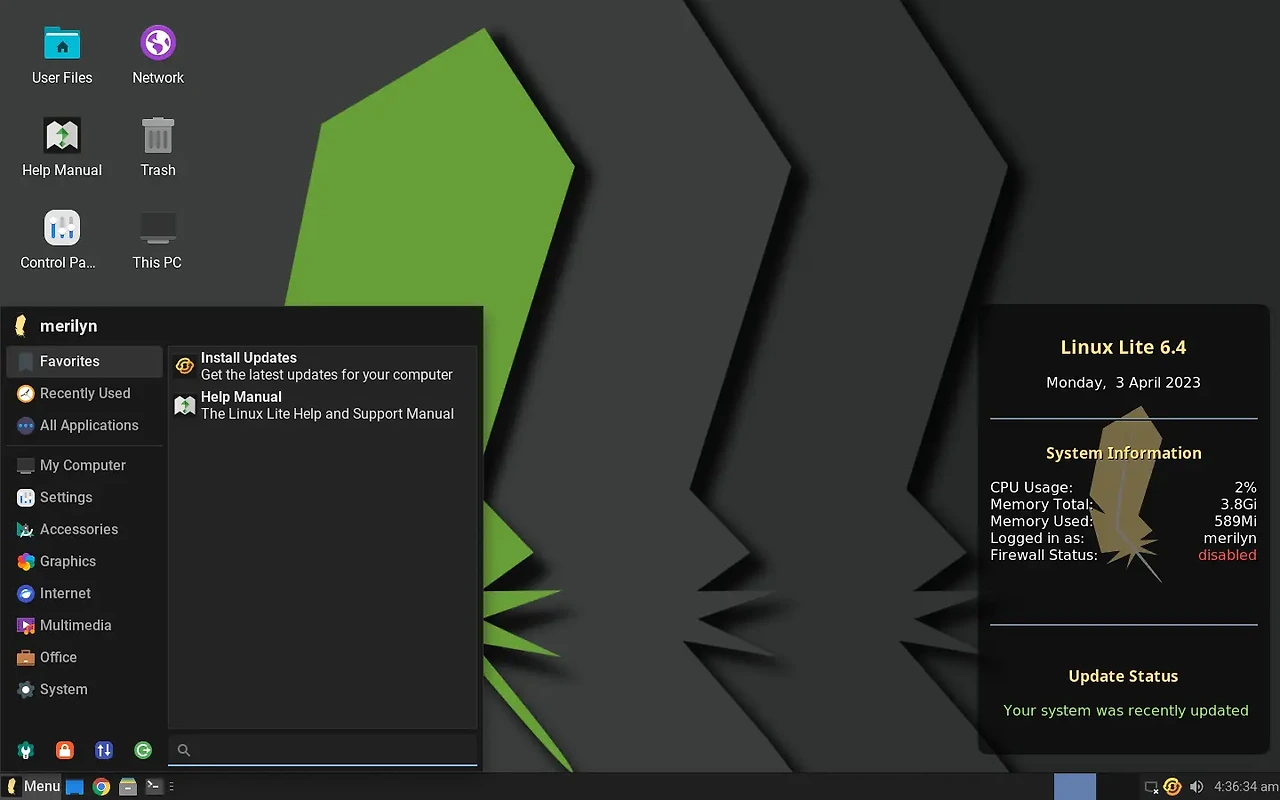Click the taskbar separator handle after terminal
The width and height of the screenshot is (1280, 800).
171,787
